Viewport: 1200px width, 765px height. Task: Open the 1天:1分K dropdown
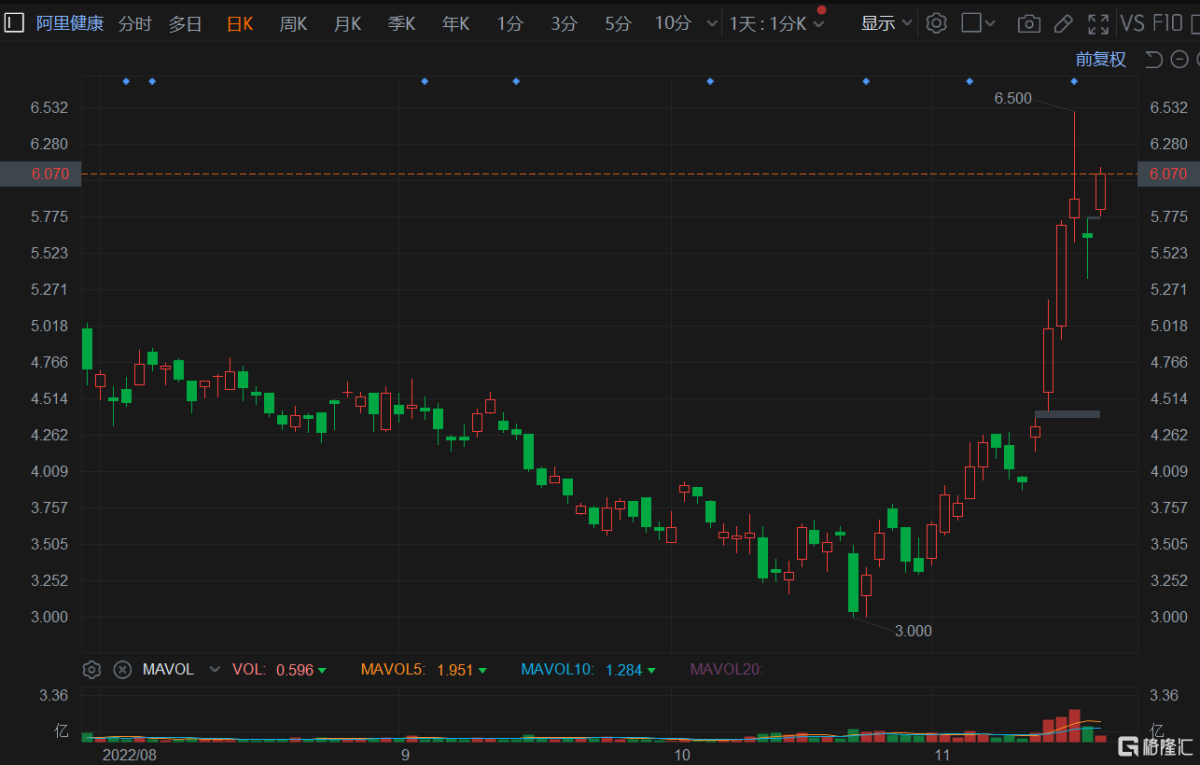777,23
